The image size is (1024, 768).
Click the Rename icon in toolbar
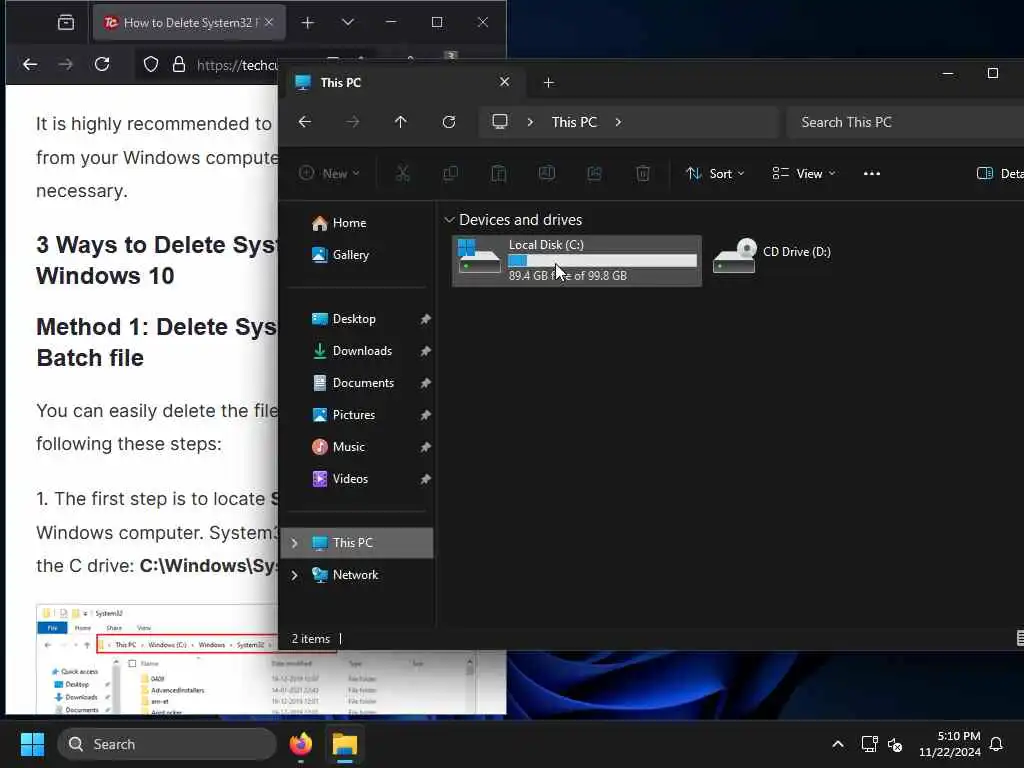pos(547,173)
